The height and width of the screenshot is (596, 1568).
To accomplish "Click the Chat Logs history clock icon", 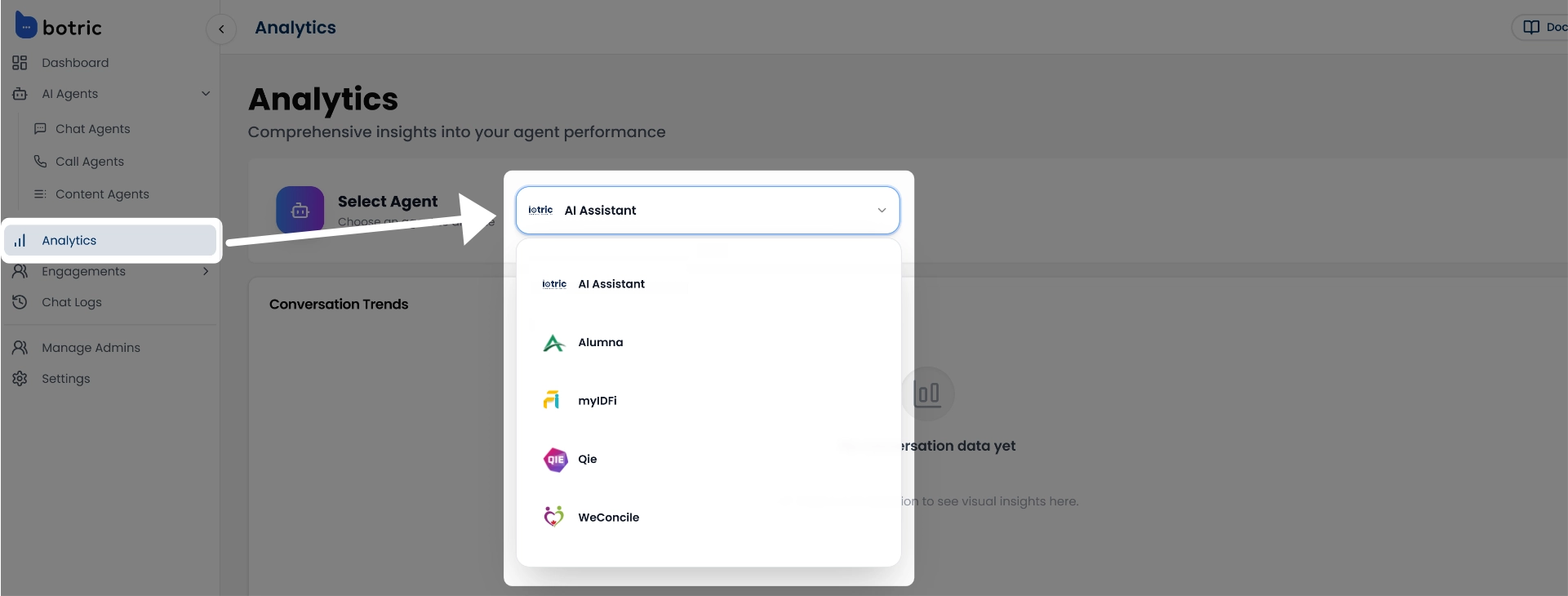I will tap(20, 302).
